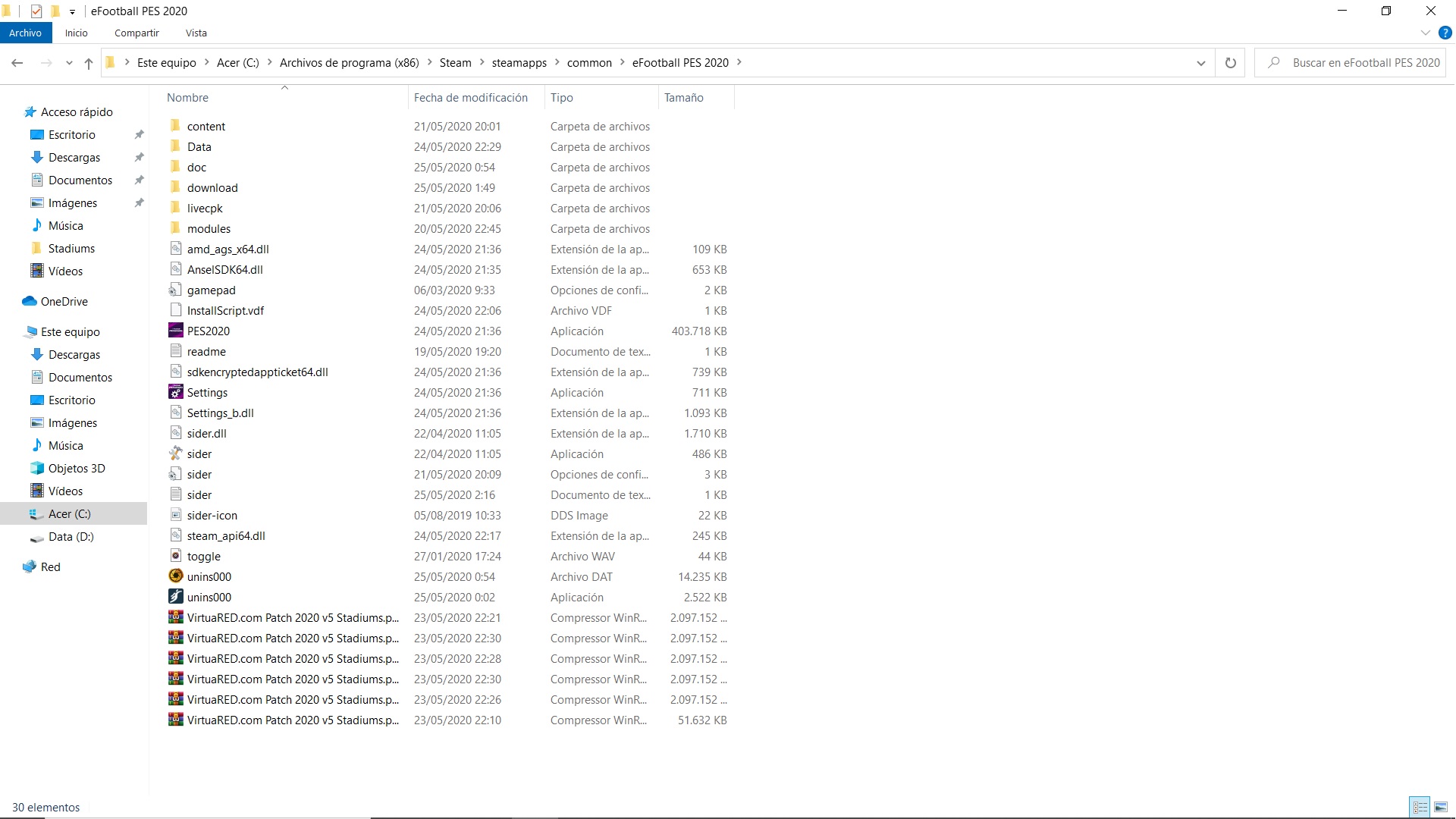Click the up-arrow parent folder button
Image resolution: width=1456 pixels, height=819 pixels.
tap(89, 63)
